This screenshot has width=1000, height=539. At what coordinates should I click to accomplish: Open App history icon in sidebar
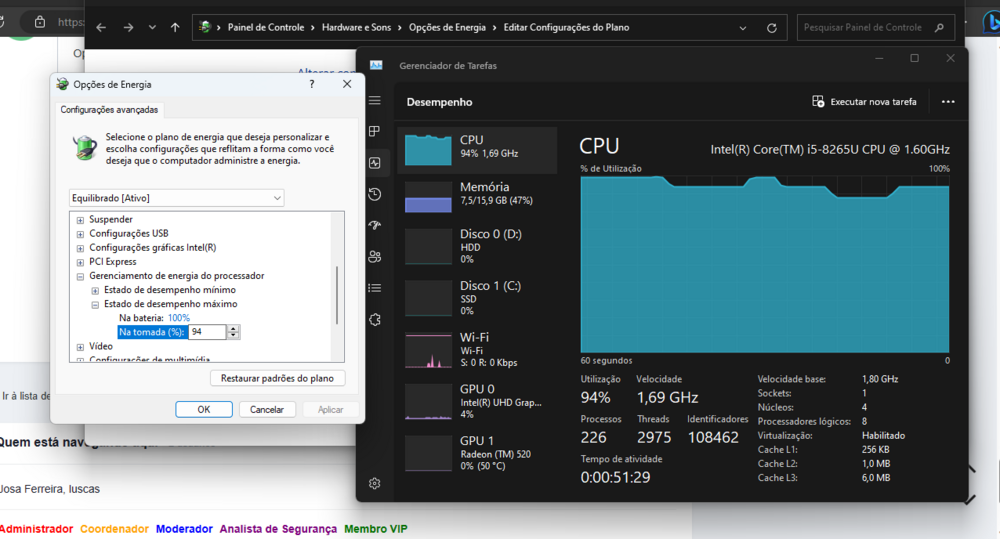coord(375,194)
